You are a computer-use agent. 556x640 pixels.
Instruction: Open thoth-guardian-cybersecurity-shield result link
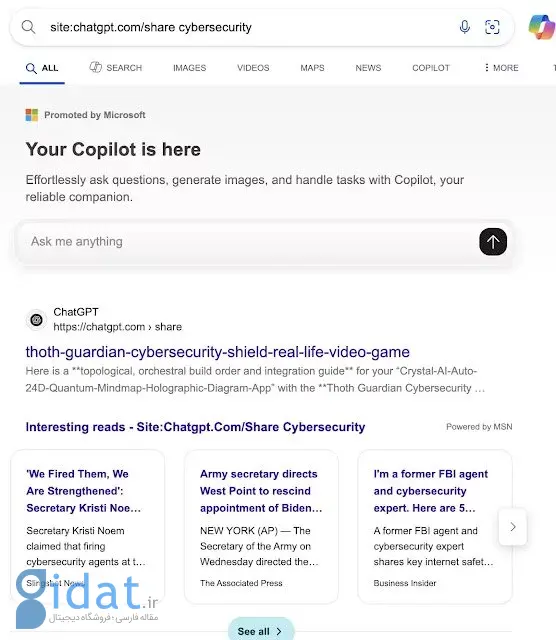tap(218, 352)
